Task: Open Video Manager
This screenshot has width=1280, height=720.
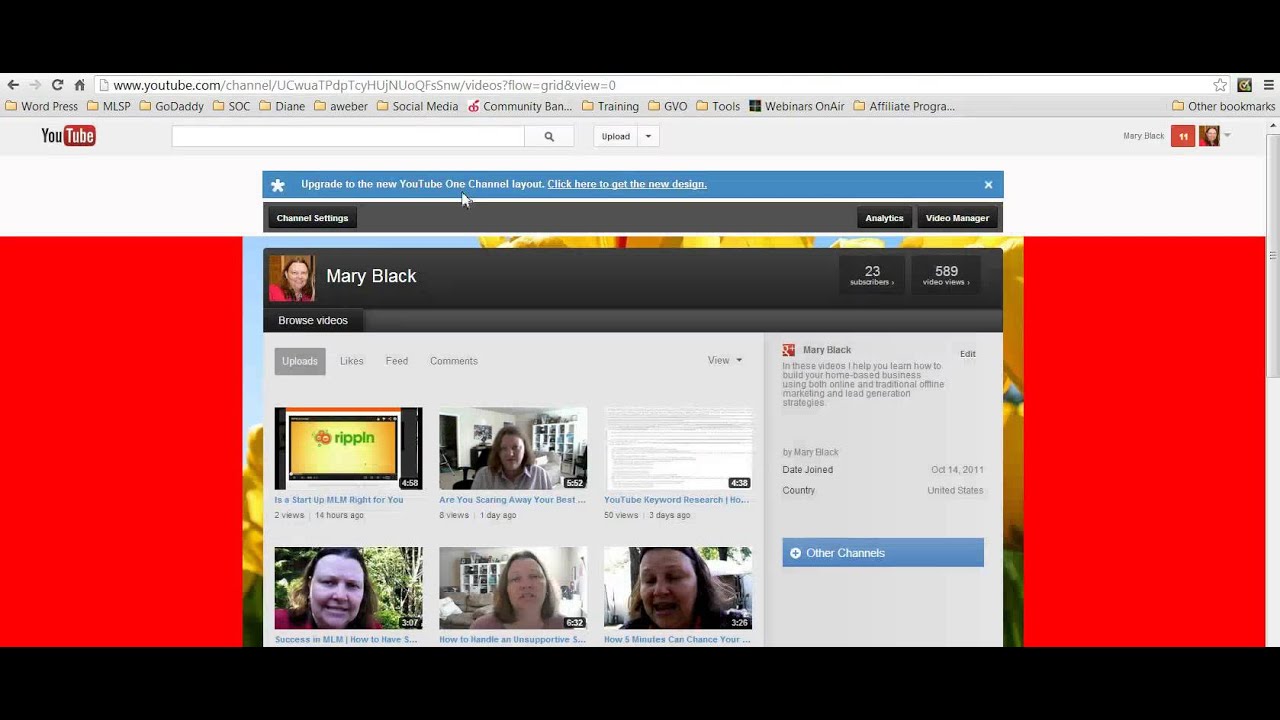Action: (x=957, y=218)
